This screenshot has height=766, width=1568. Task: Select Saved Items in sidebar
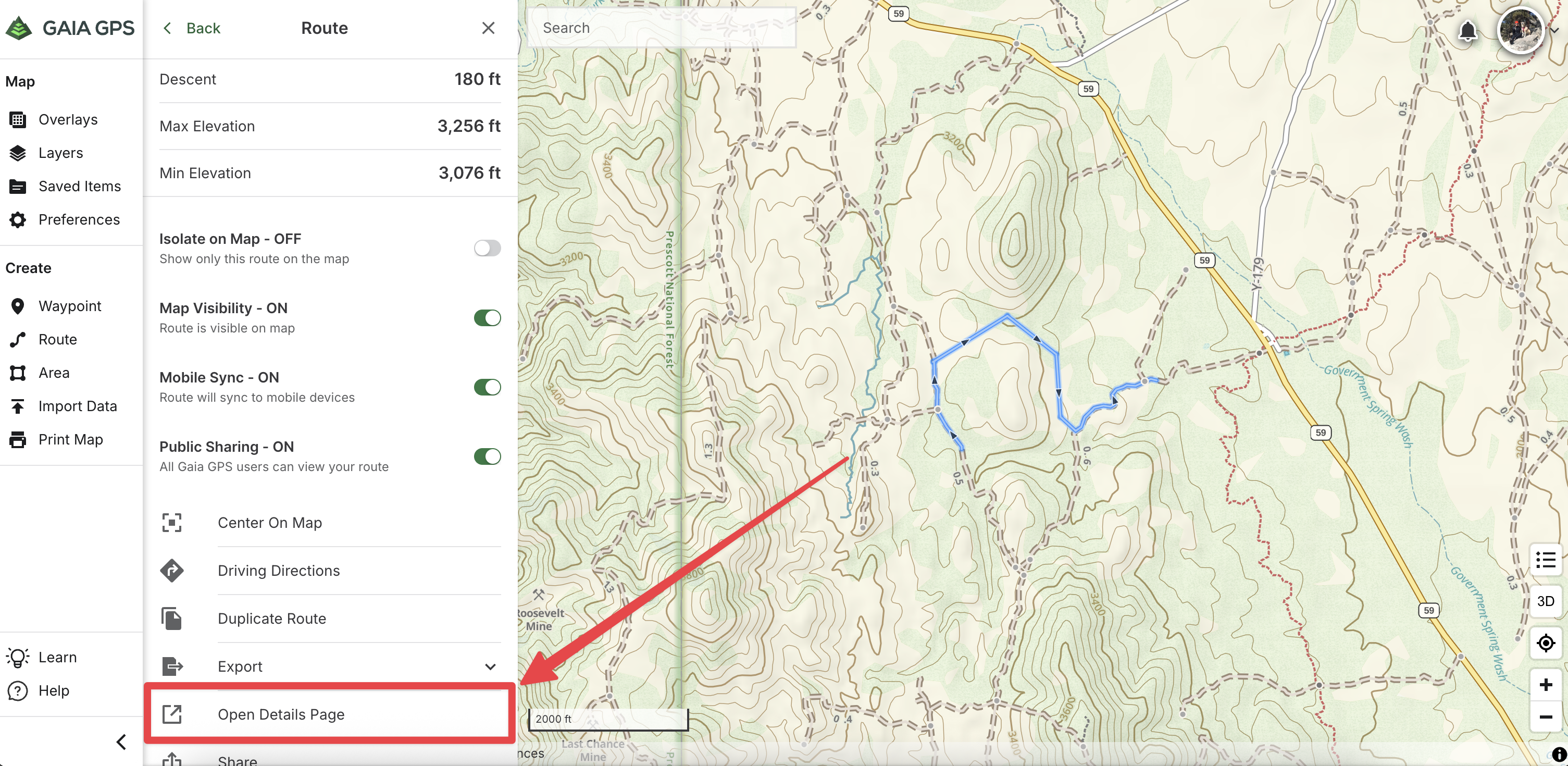[x=79, y=187]
